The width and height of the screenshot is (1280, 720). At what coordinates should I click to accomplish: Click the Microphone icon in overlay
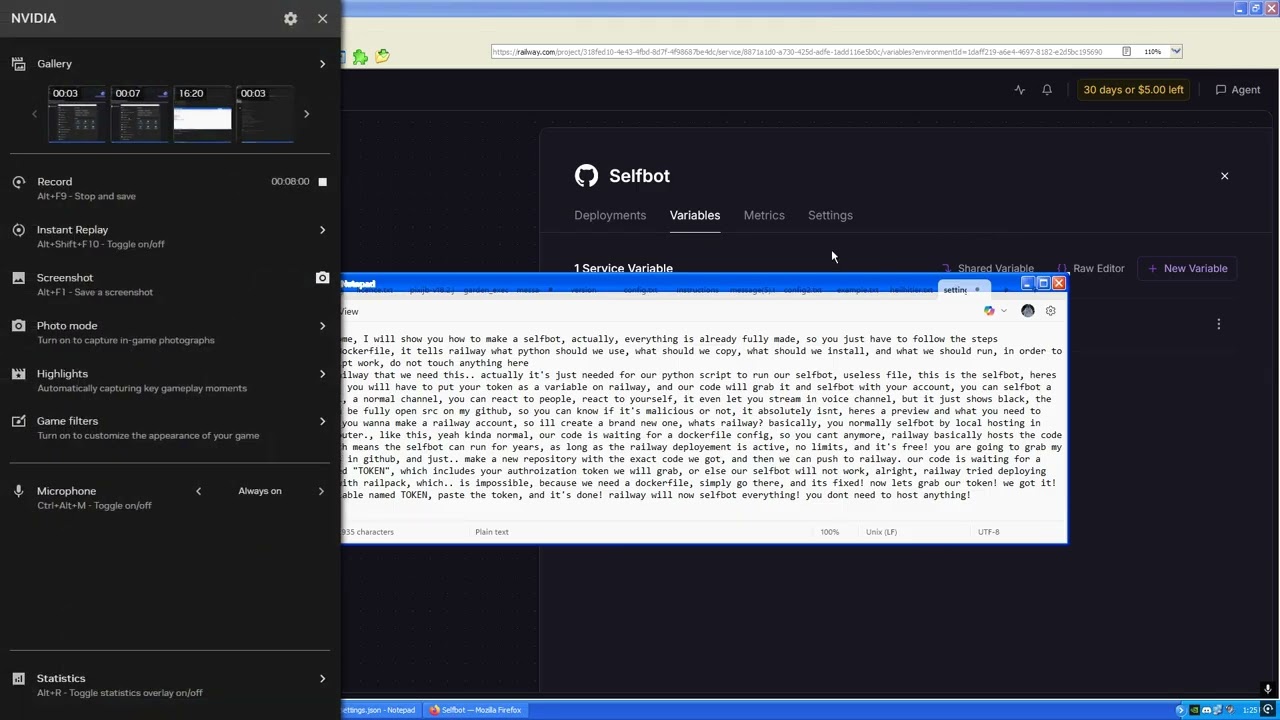(x=18, y=491)
